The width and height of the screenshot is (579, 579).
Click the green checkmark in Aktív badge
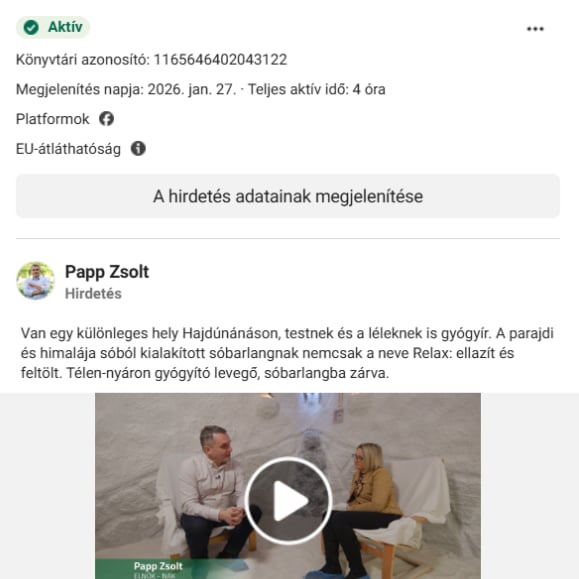point(31,27)
